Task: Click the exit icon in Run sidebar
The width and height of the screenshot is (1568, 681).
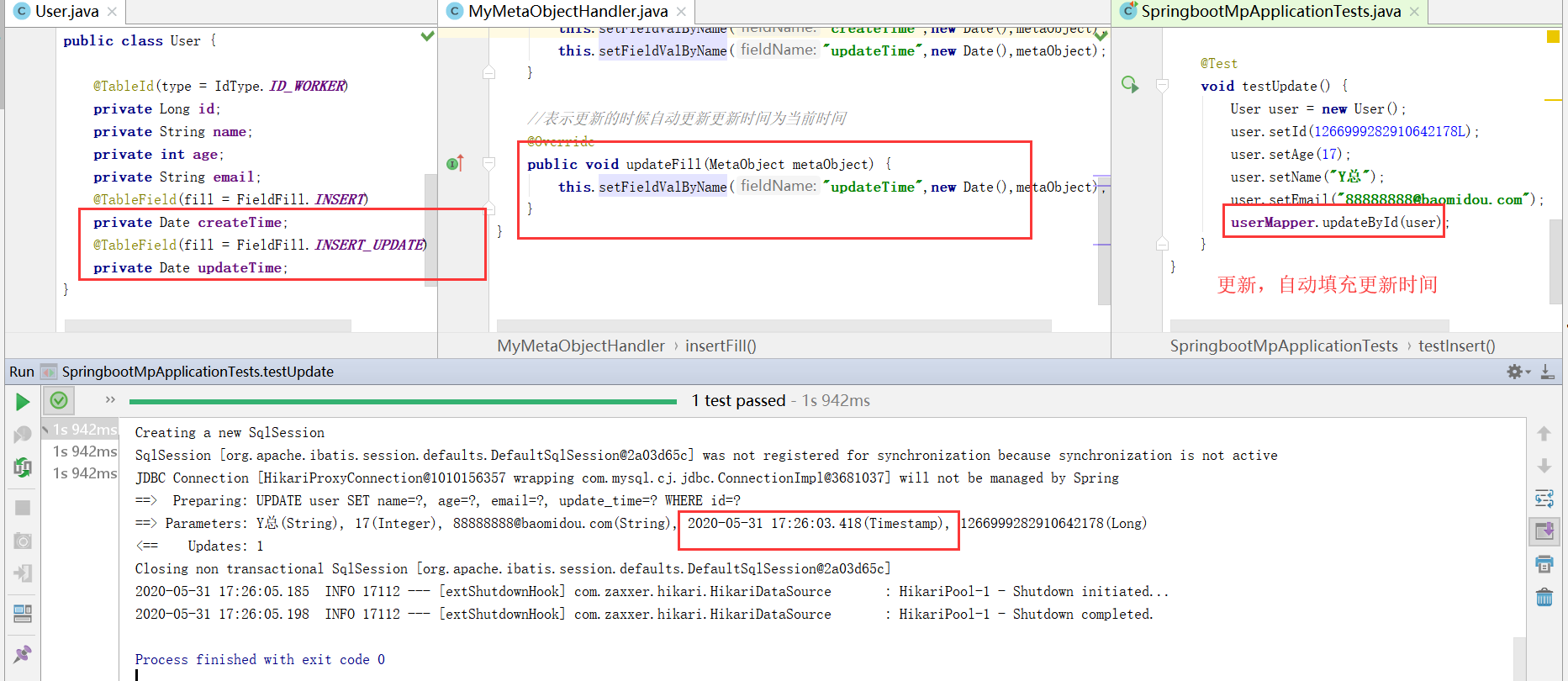Action: coord(23,573)
